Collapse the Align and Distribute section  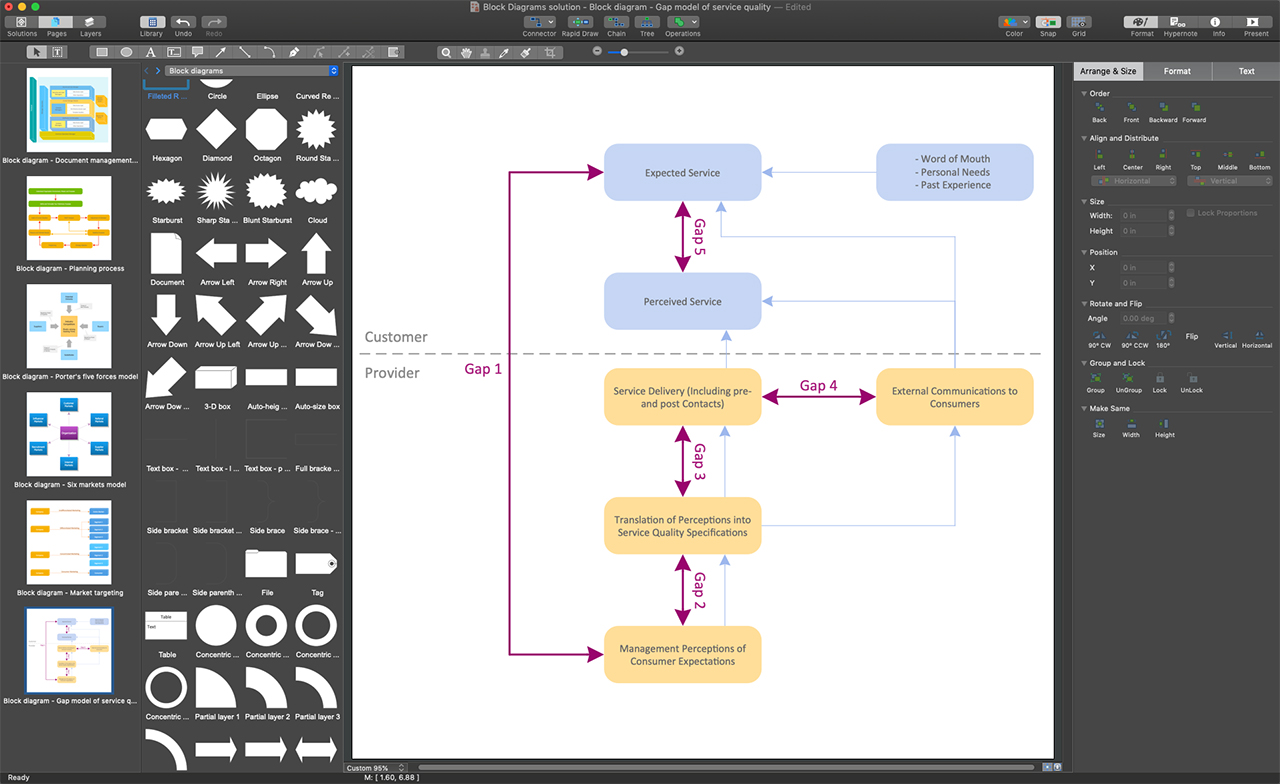1084,138
